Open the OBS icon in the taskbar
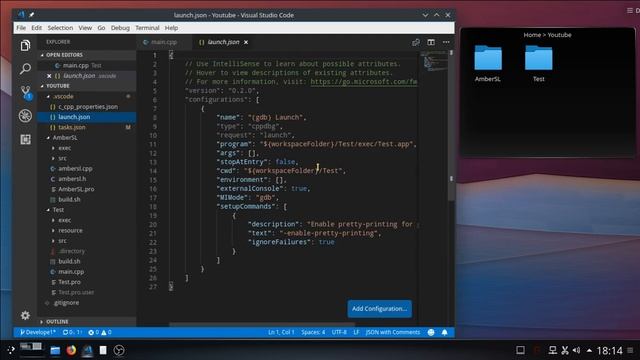This screenshot has width=640, height=360. coord(119,350)
